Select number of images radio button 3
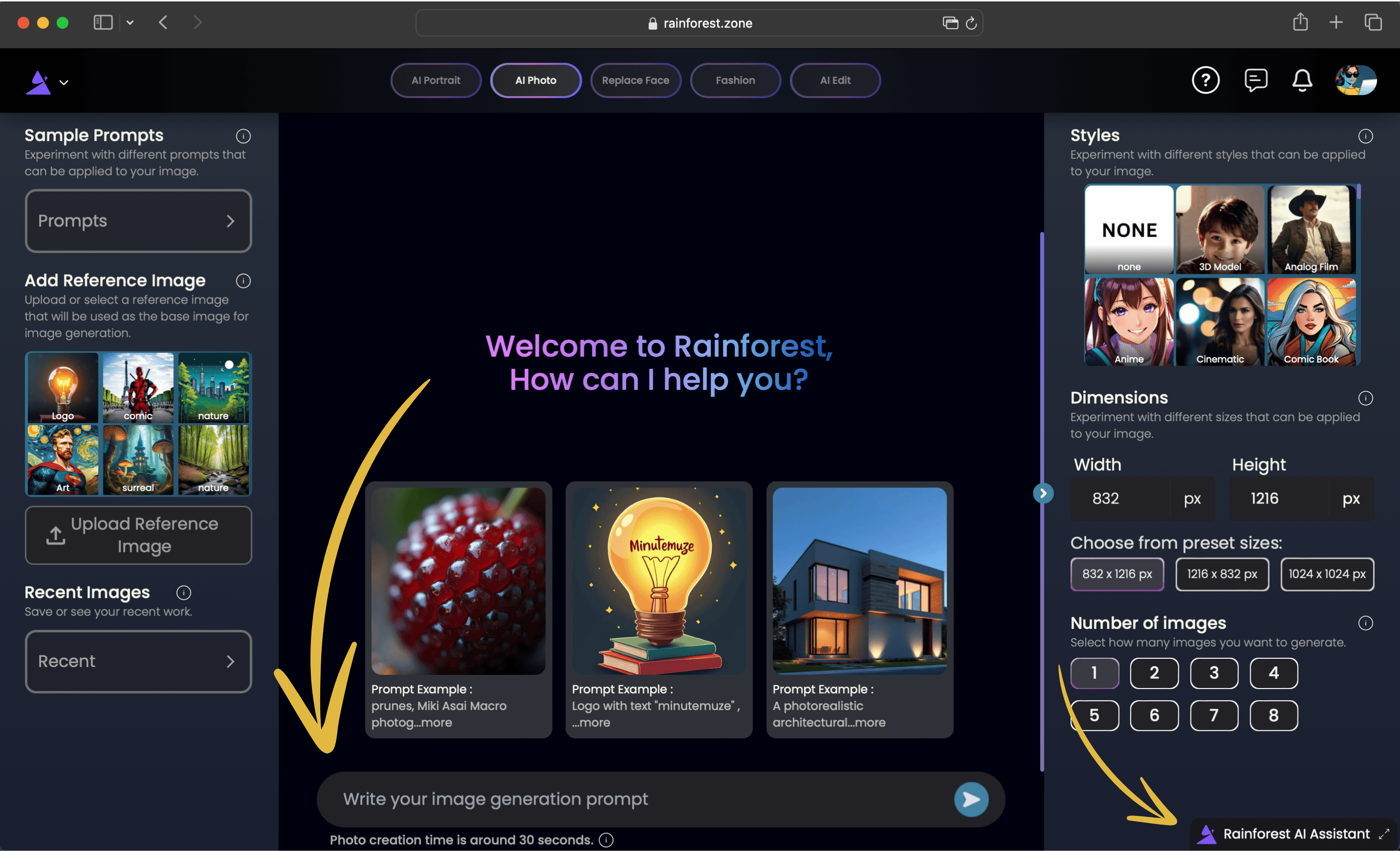1400x851 pixels. coord(1213,673)
